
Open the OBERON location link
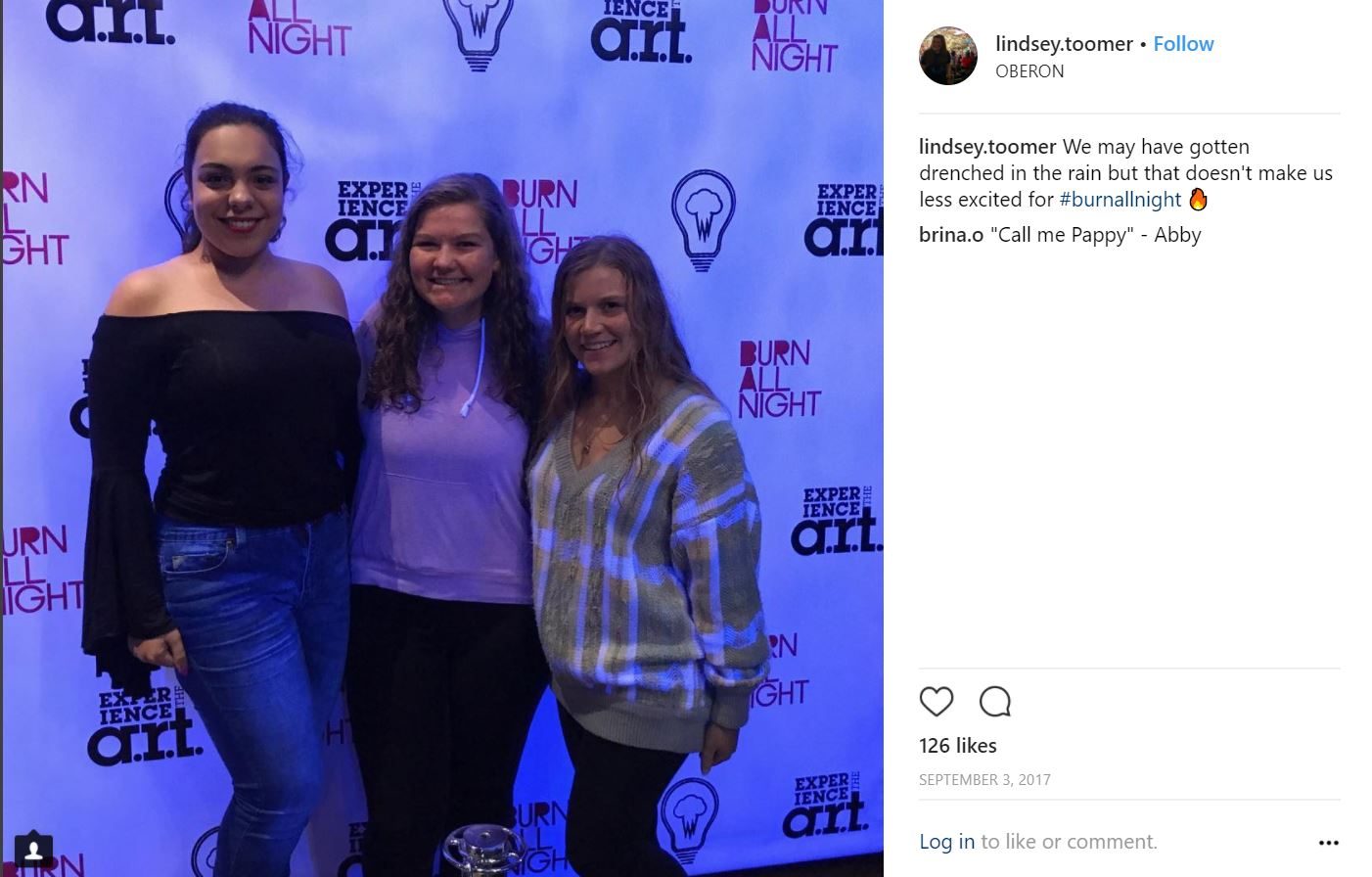(x=1029, y=71)
